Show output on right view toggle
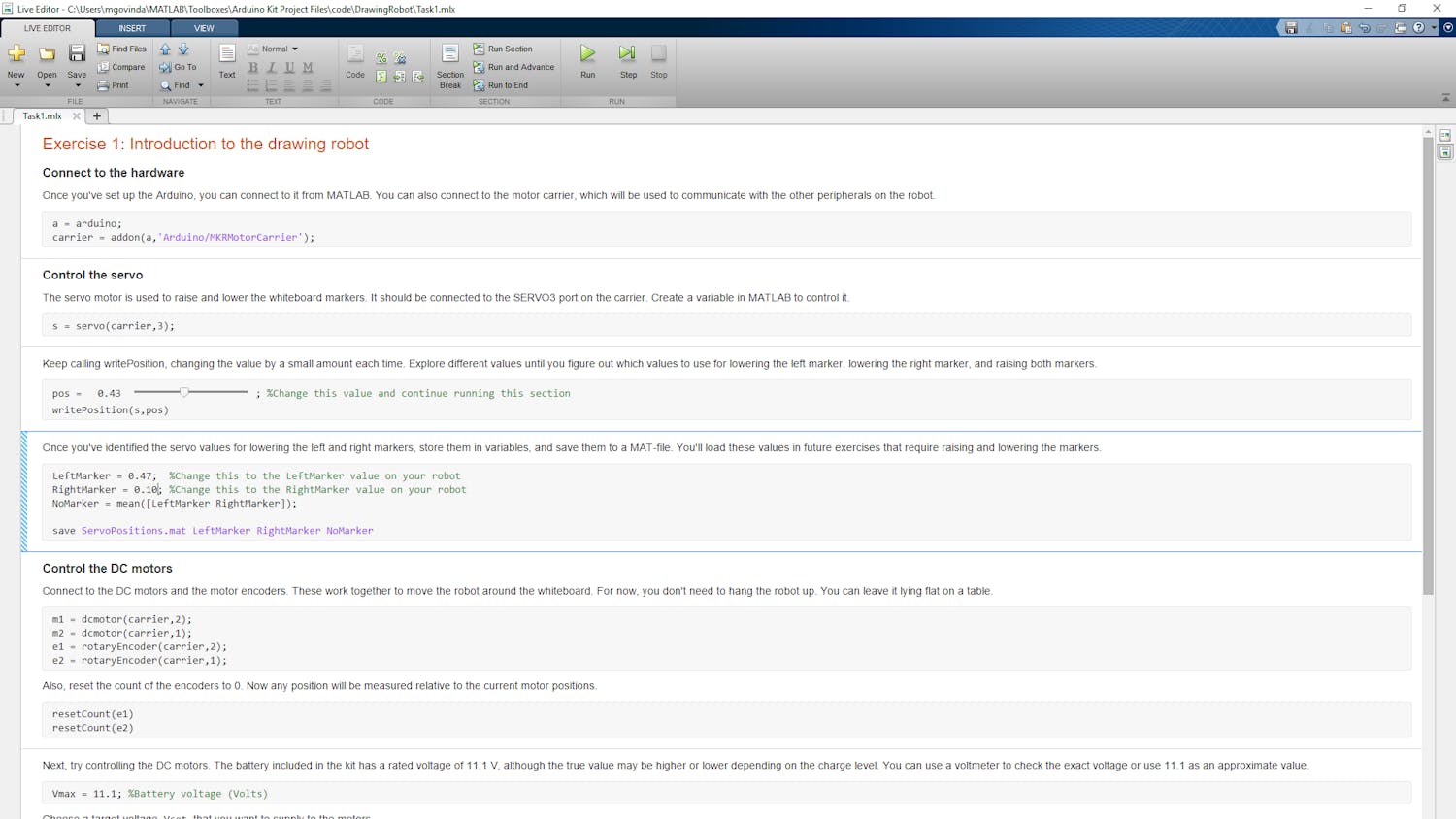Image resolution: width=1456 pixels, height=819 pixels. (1445, 136)
